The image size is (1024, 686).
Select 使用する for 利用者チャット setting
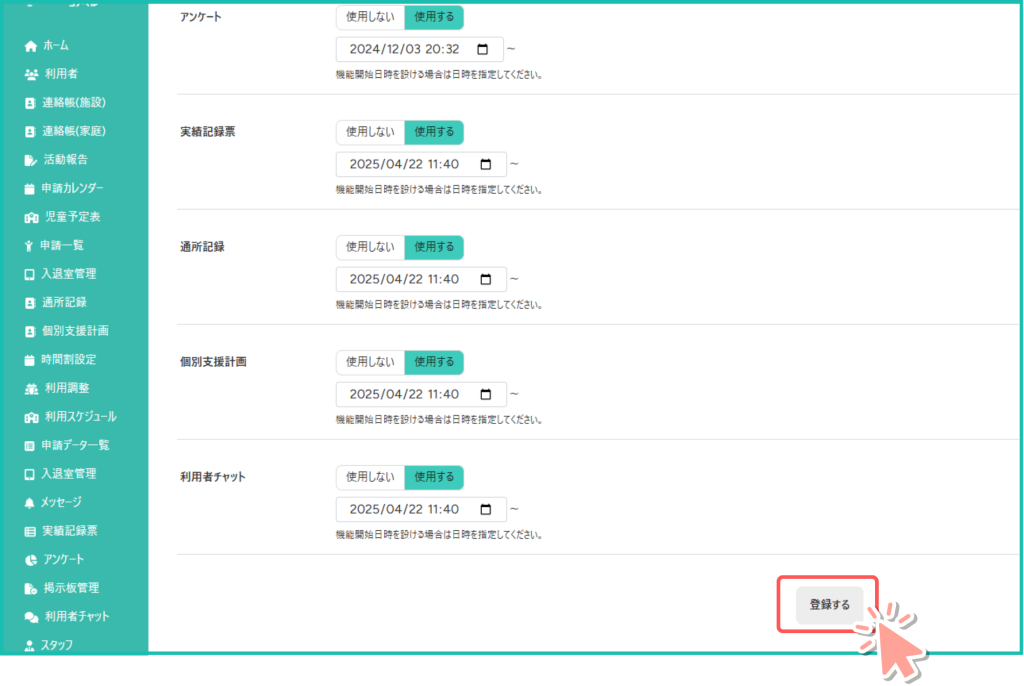point(434,477)
